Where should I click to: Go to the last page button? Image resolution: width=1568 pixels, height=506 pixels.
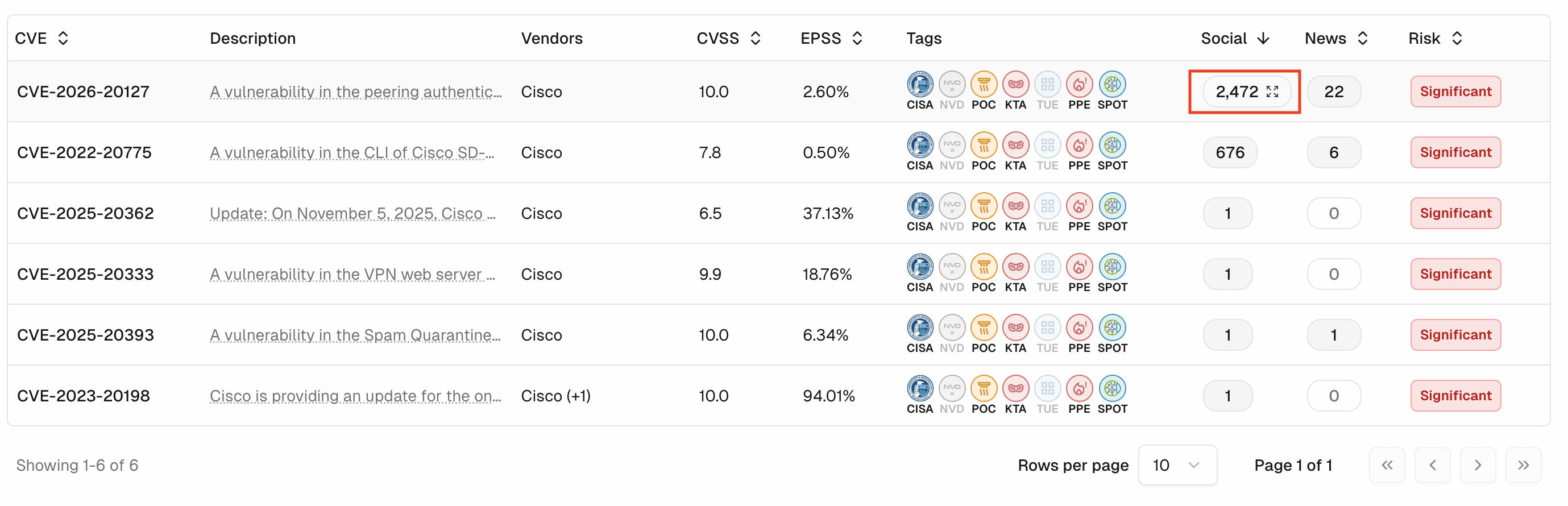pyautogui.click(x=1523, y=465)
